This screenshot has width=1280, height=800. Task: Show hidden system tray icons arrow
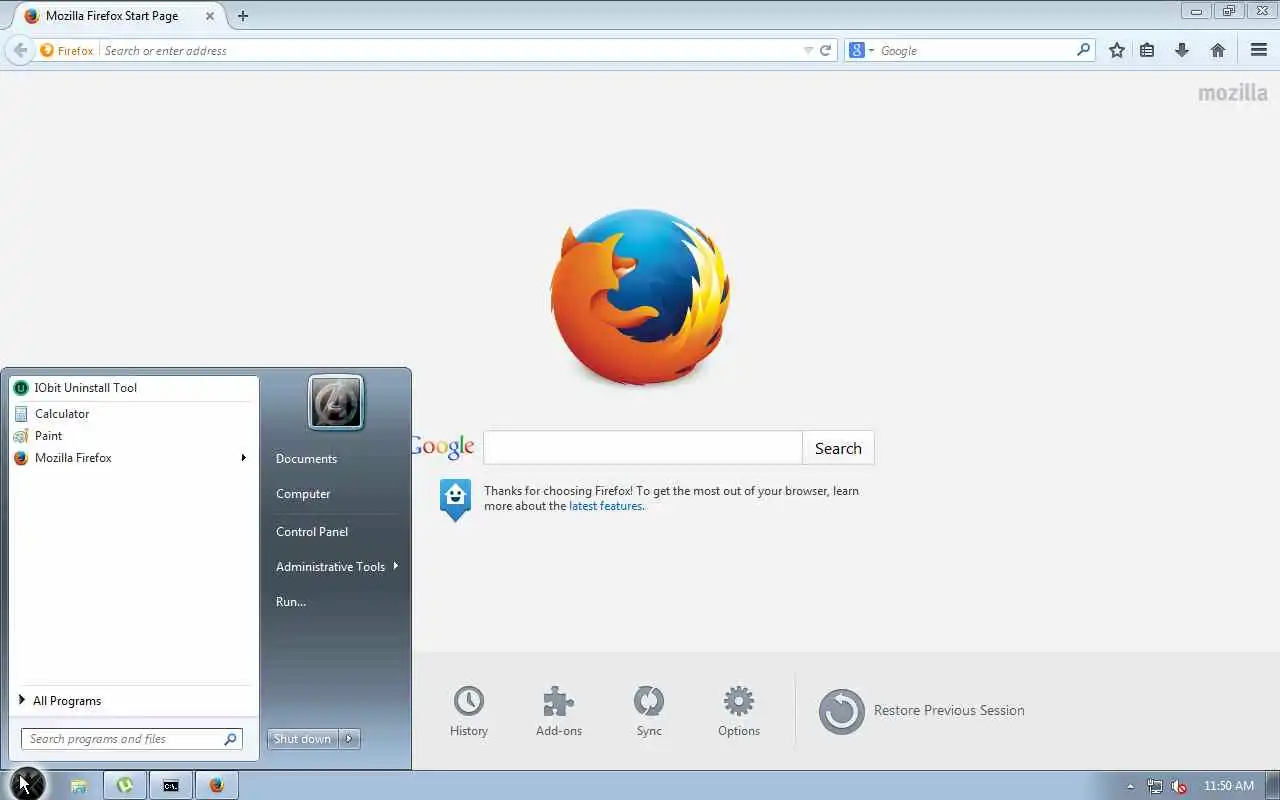[x=1130, y=787]
